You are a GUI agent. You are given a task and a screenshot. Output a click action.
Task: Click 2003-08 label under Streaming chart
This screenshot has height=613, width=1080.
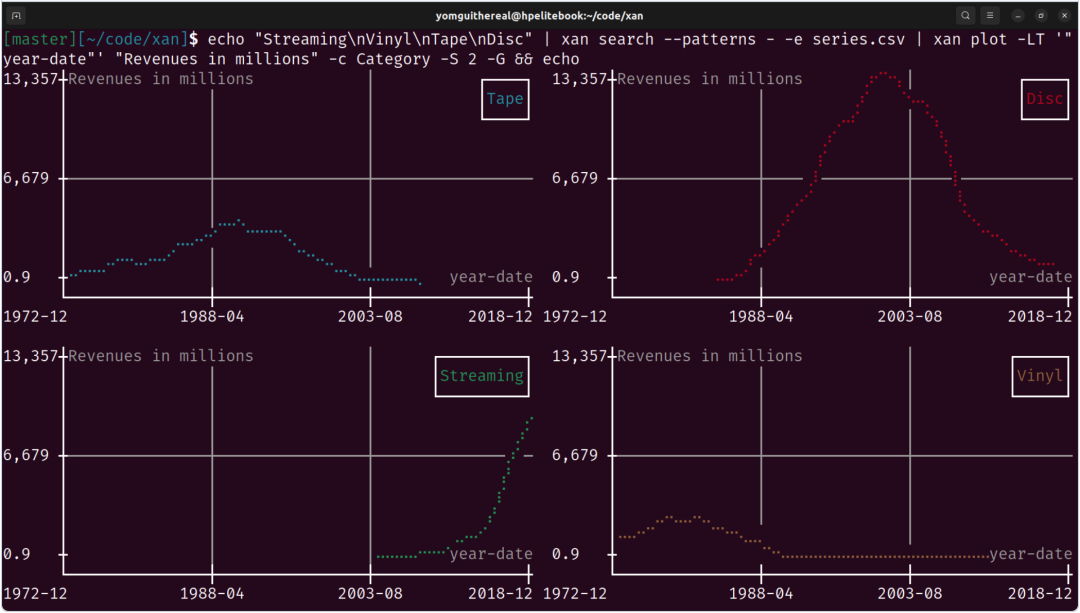tap(370, 593)
